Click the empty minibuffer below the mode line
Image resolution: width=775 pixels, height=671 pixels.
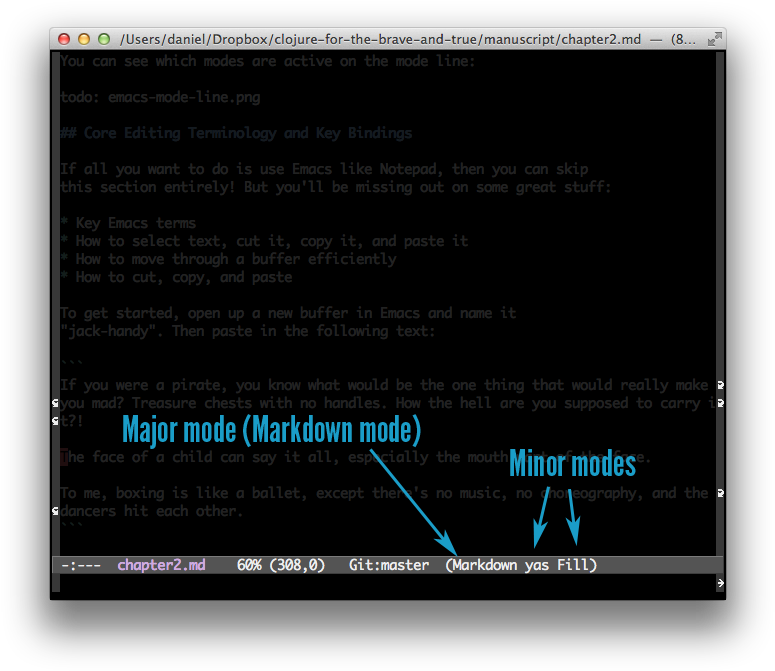pos(386,583)
